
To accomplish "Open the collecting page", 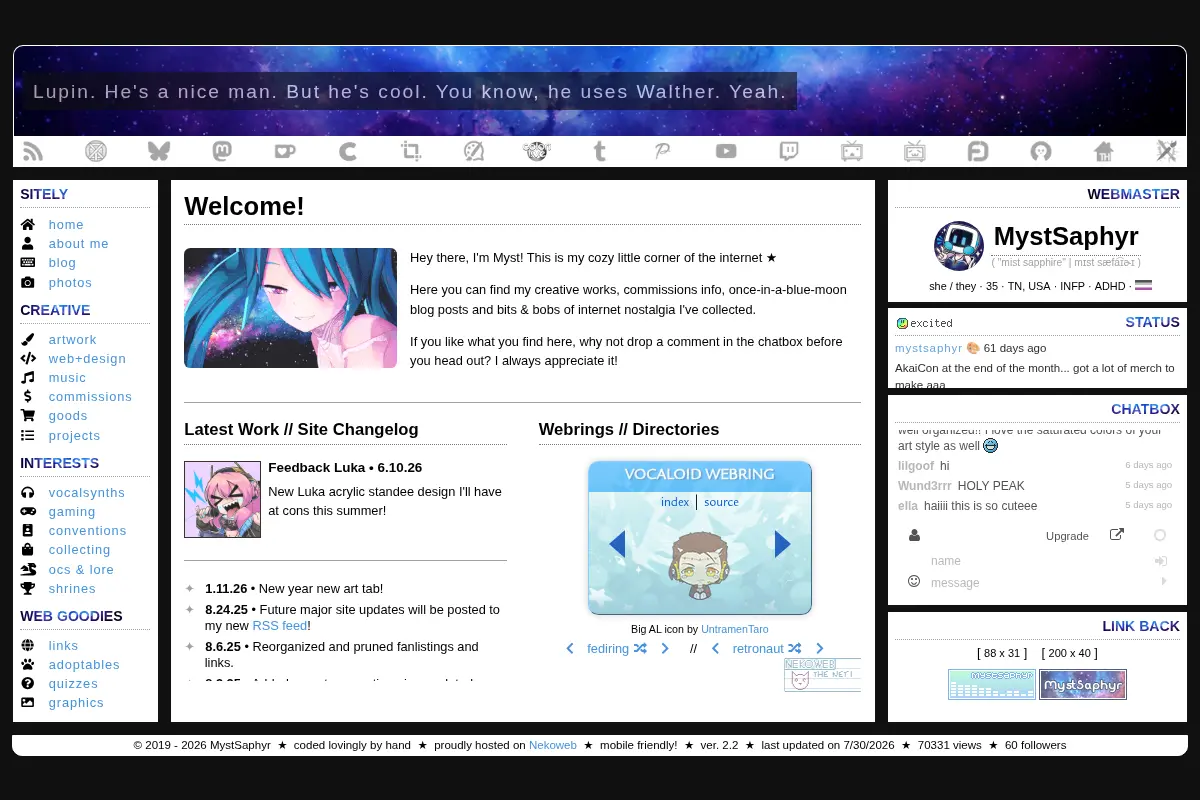I will (x=79, y=550).
